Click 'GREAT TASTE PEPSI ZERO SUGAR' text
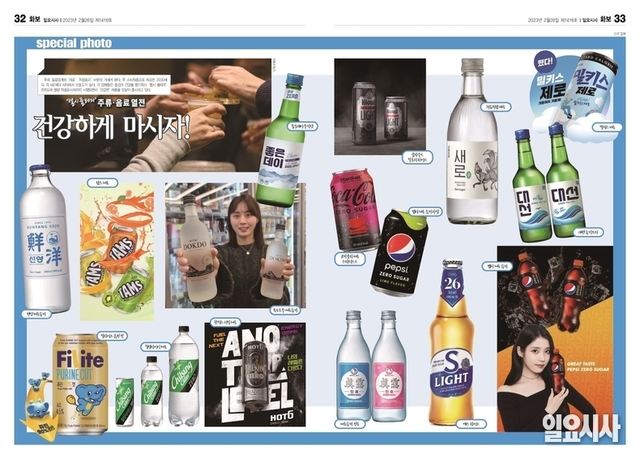Viewport: 640px width, 459px height. (x=587, y=366)
